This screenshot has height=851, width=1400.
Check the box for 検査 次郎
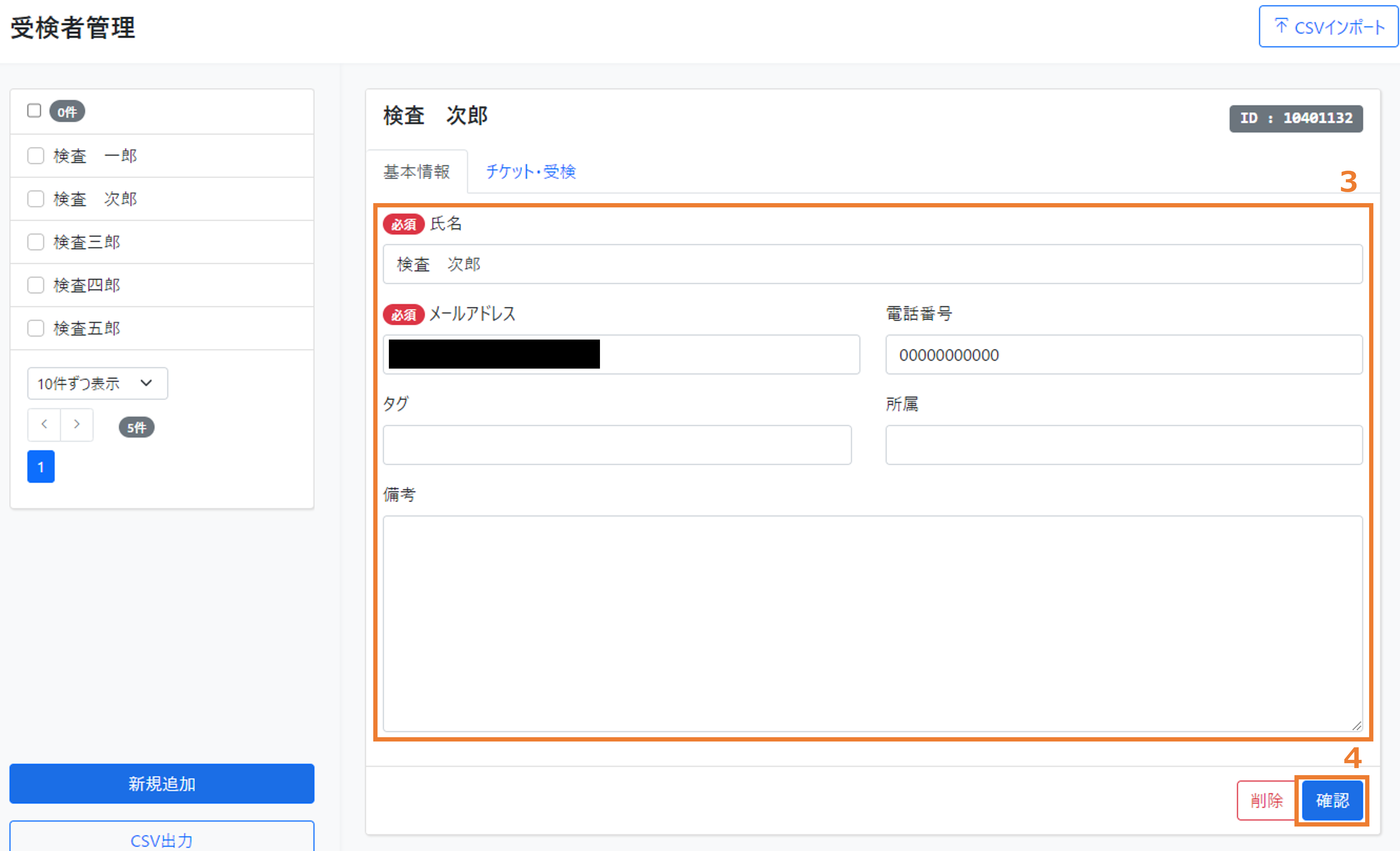[x=36, y=199]
